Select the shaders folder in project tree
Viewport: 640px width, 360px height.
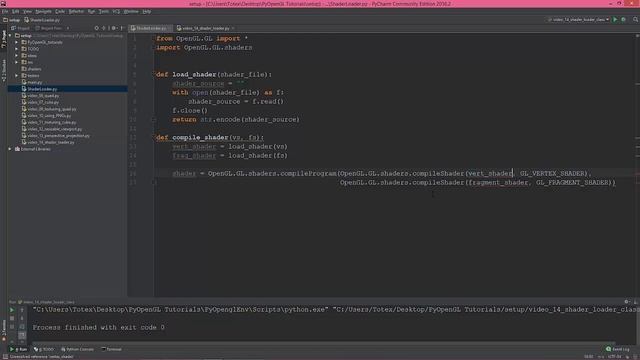(x=32, y=69)
